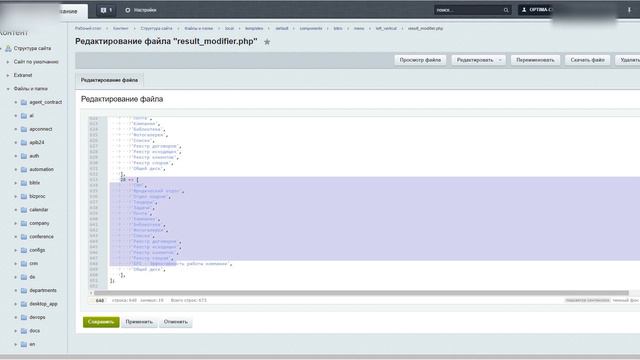Focus the top search field

point(468,10)
